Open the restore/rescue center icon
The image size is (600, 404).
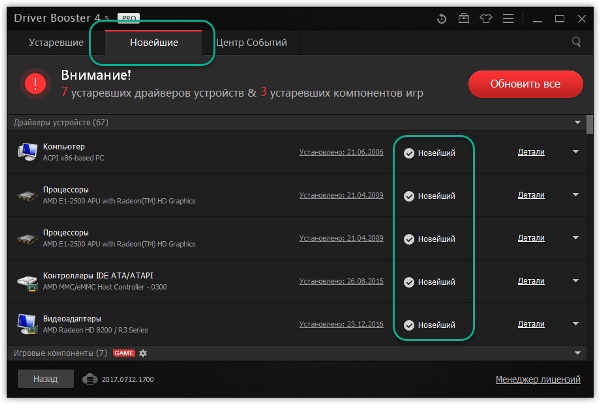[442, 18]
